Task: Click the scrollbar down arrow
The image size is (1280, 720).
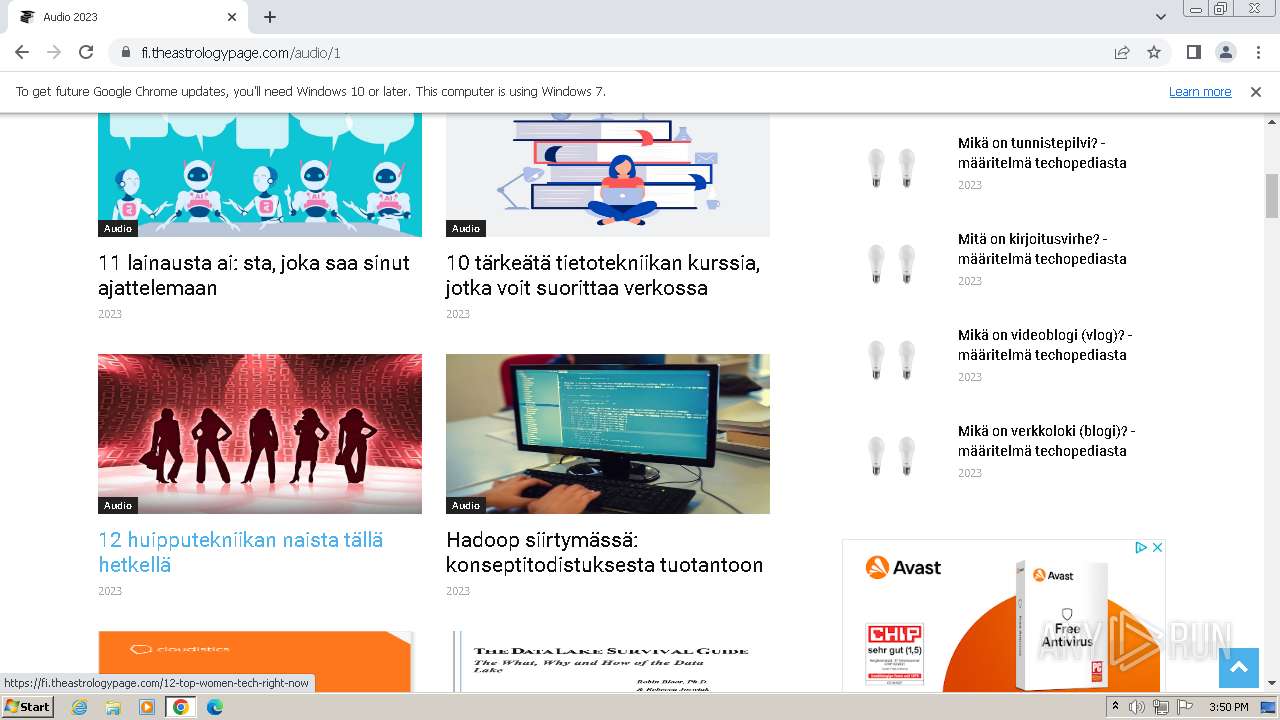Action: [x=1272, y=683]
